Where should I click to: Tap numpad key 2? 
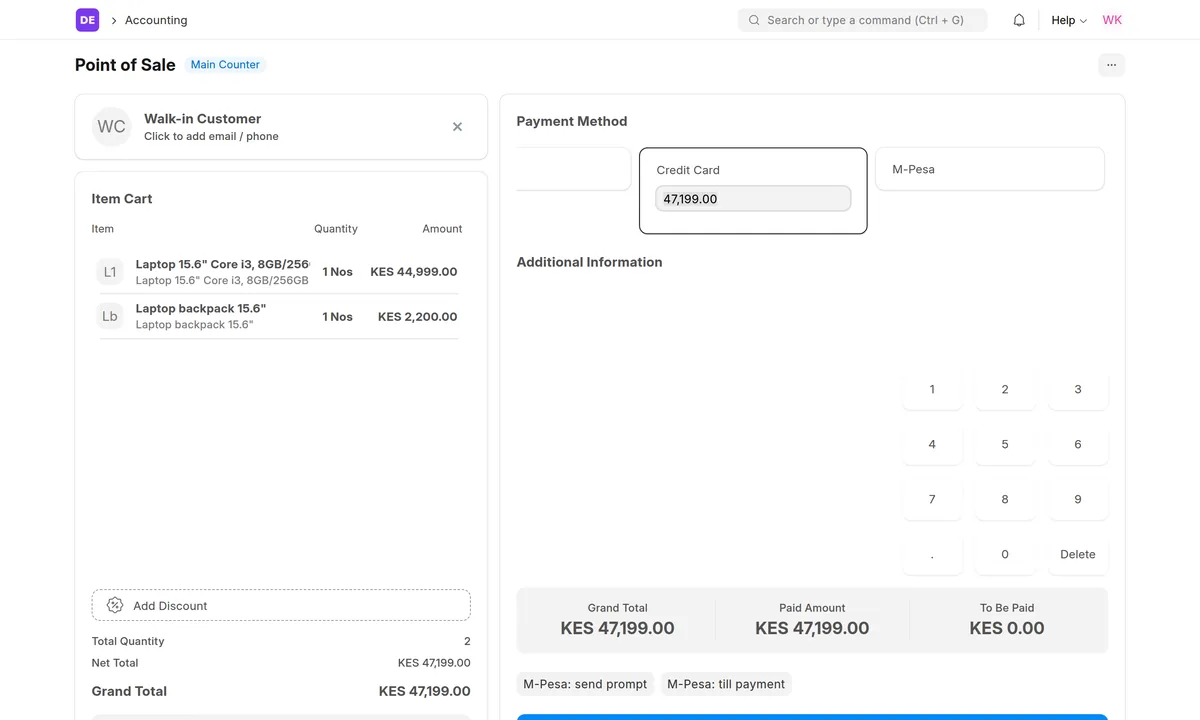tap(1005, 390)
